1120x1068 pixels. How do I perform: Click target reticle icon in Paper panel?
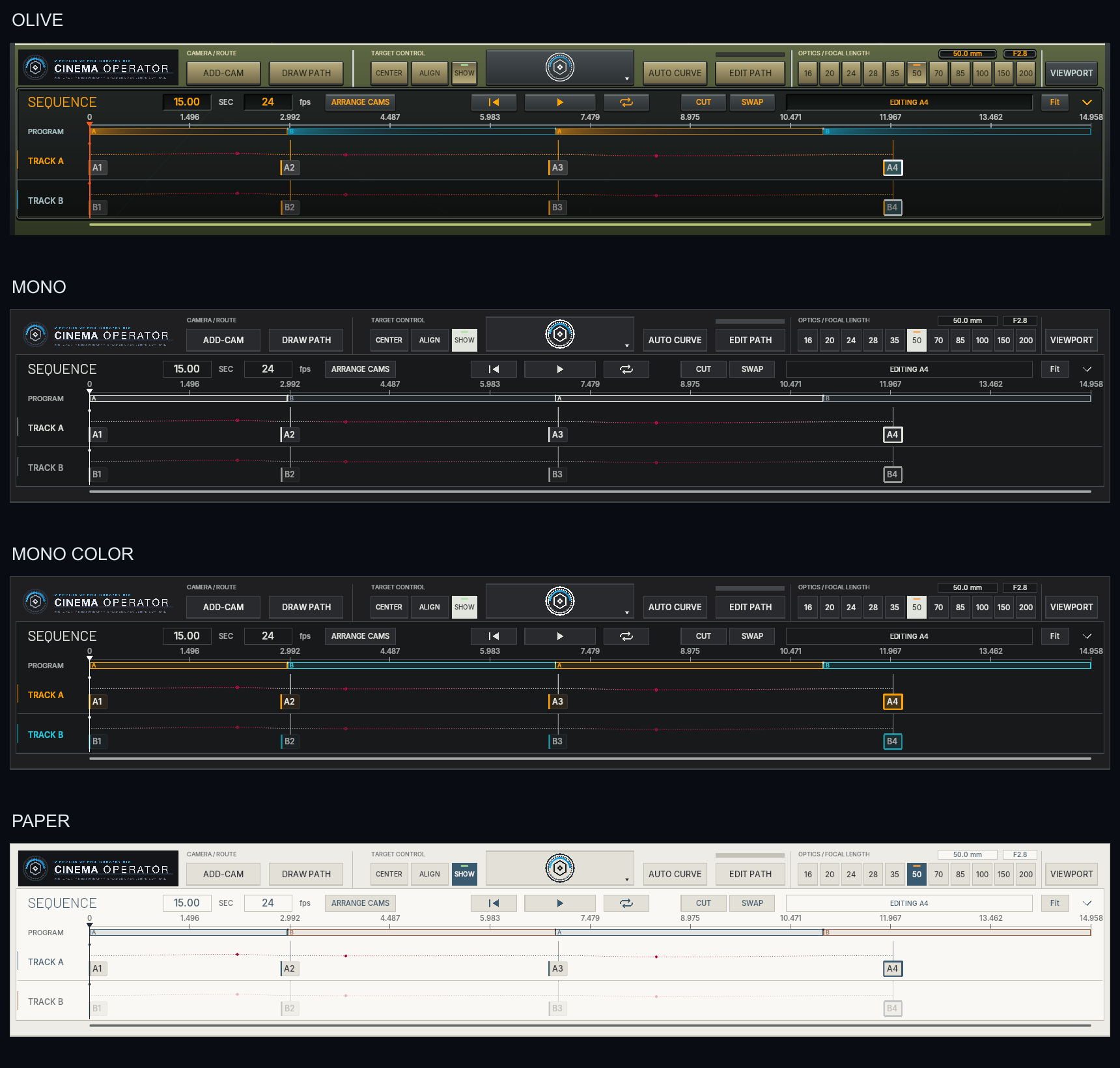(x=559, y=868)
